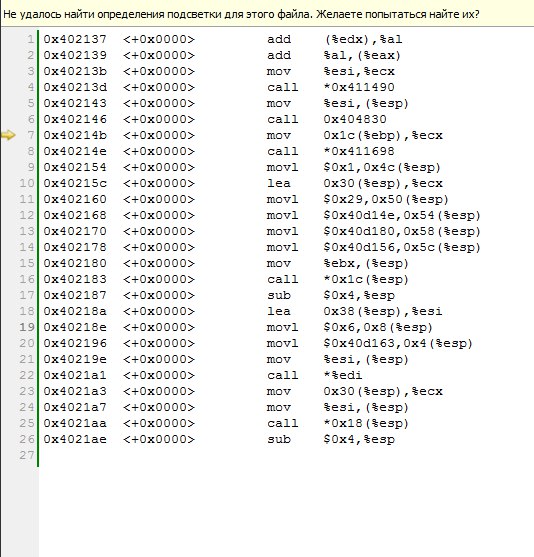Click the sub mnemonic on line 26

point(279,439)
